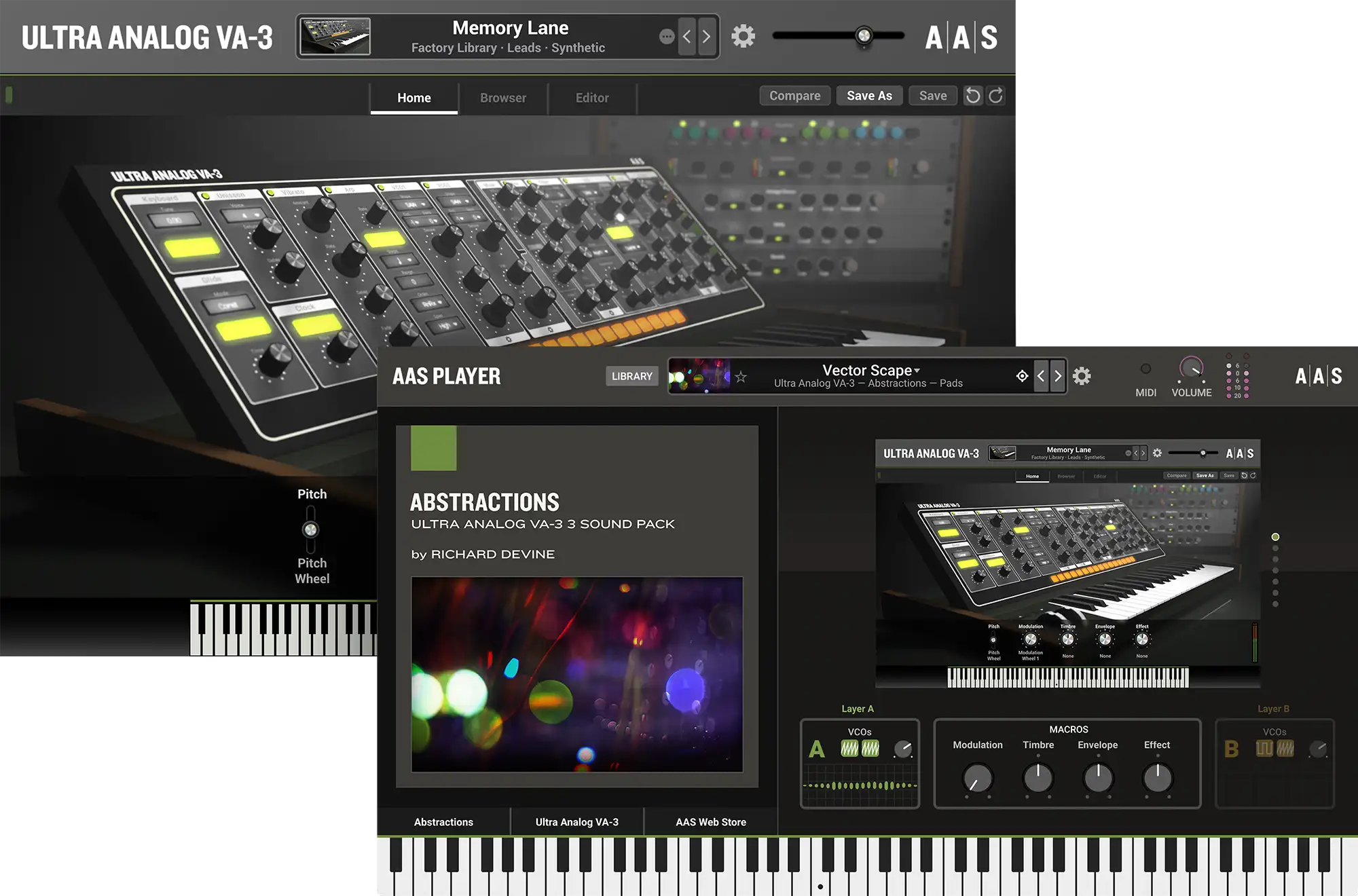This screenshot has width=1358, height=896.
Task: Open Memory Lane preset selector in Ultra Analog
Action: coord(508,37)
